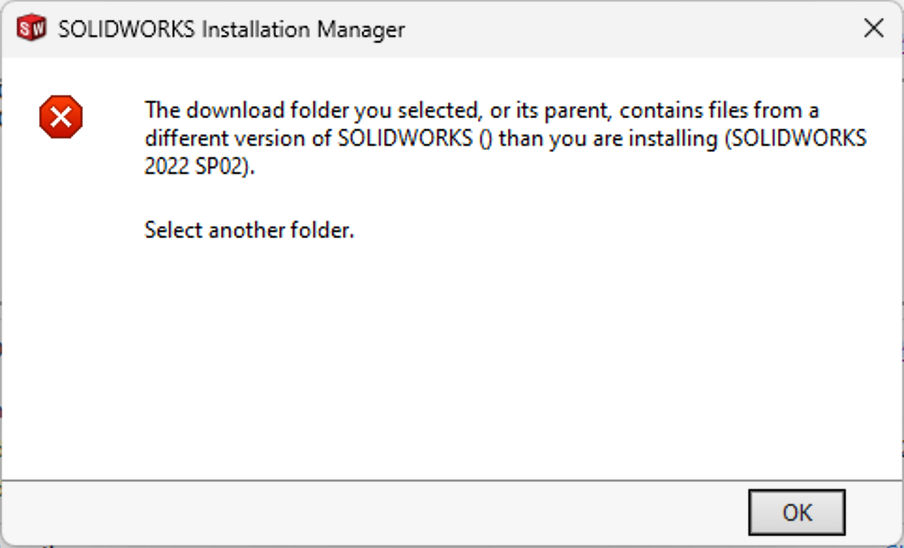Click the red error X icon
Screen dimensions: 904x548
pyautogui.click(x=61, y=119)
